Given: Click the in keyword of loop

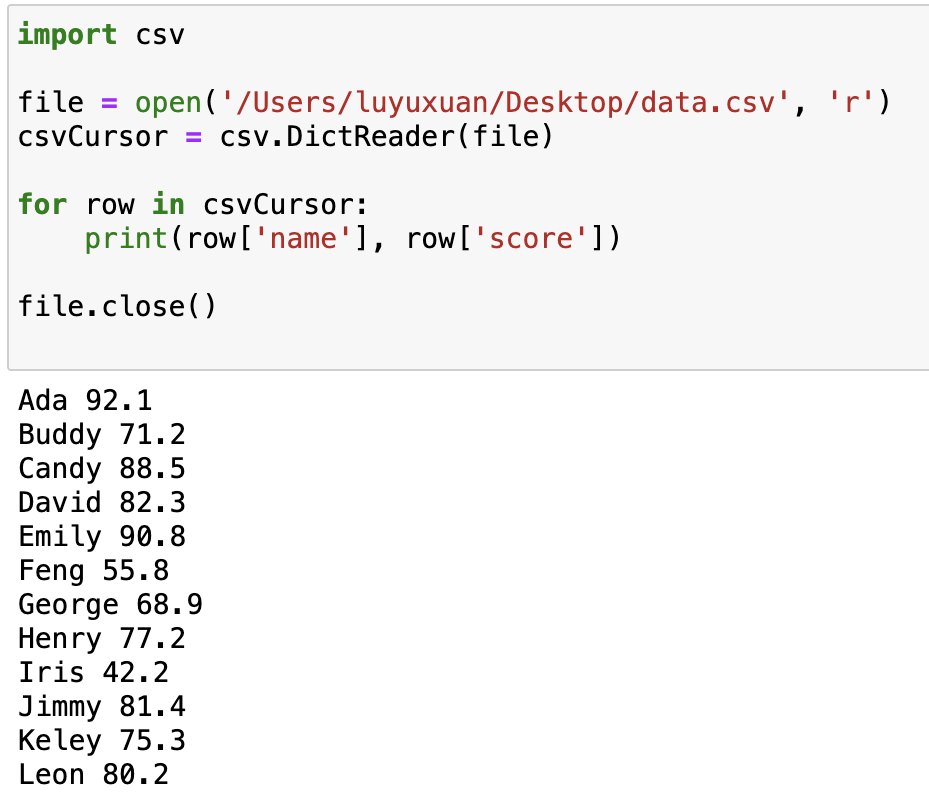Looking at the screenshot, I should [168, 204].
